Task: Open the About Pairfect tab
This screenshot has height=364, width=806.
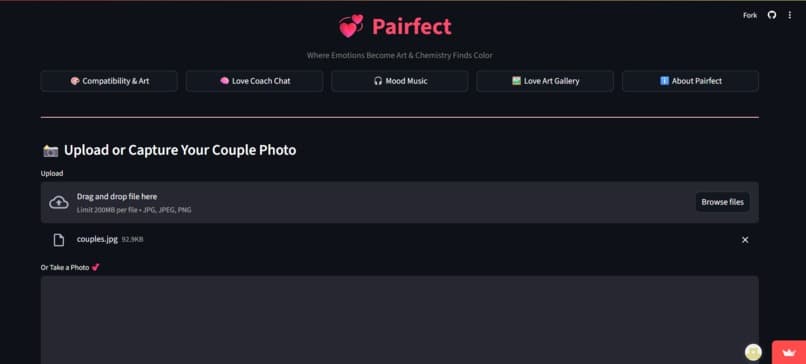Action: pos(690,81)
